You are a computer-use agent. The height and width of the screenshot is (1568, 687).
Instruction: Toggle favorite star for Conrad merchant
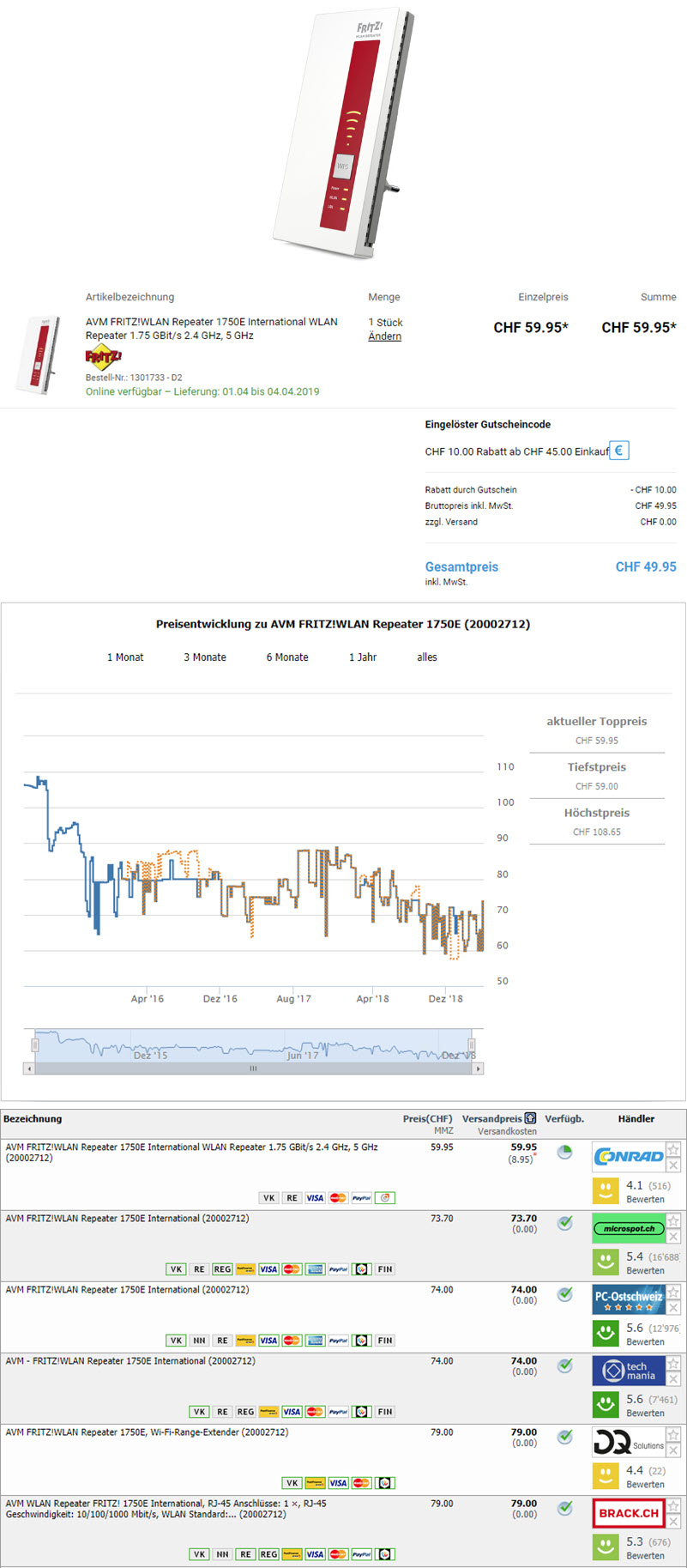pyautogui.click(x=673, y=1149)
